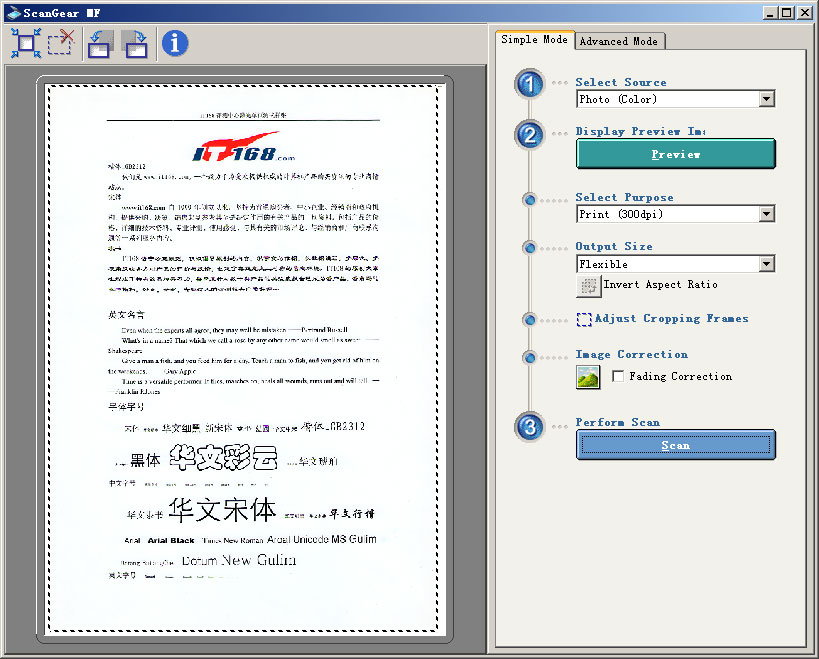Select the Simple Mode tab
The height and width of the screenshot is (659, 819).
pos(535,40)
